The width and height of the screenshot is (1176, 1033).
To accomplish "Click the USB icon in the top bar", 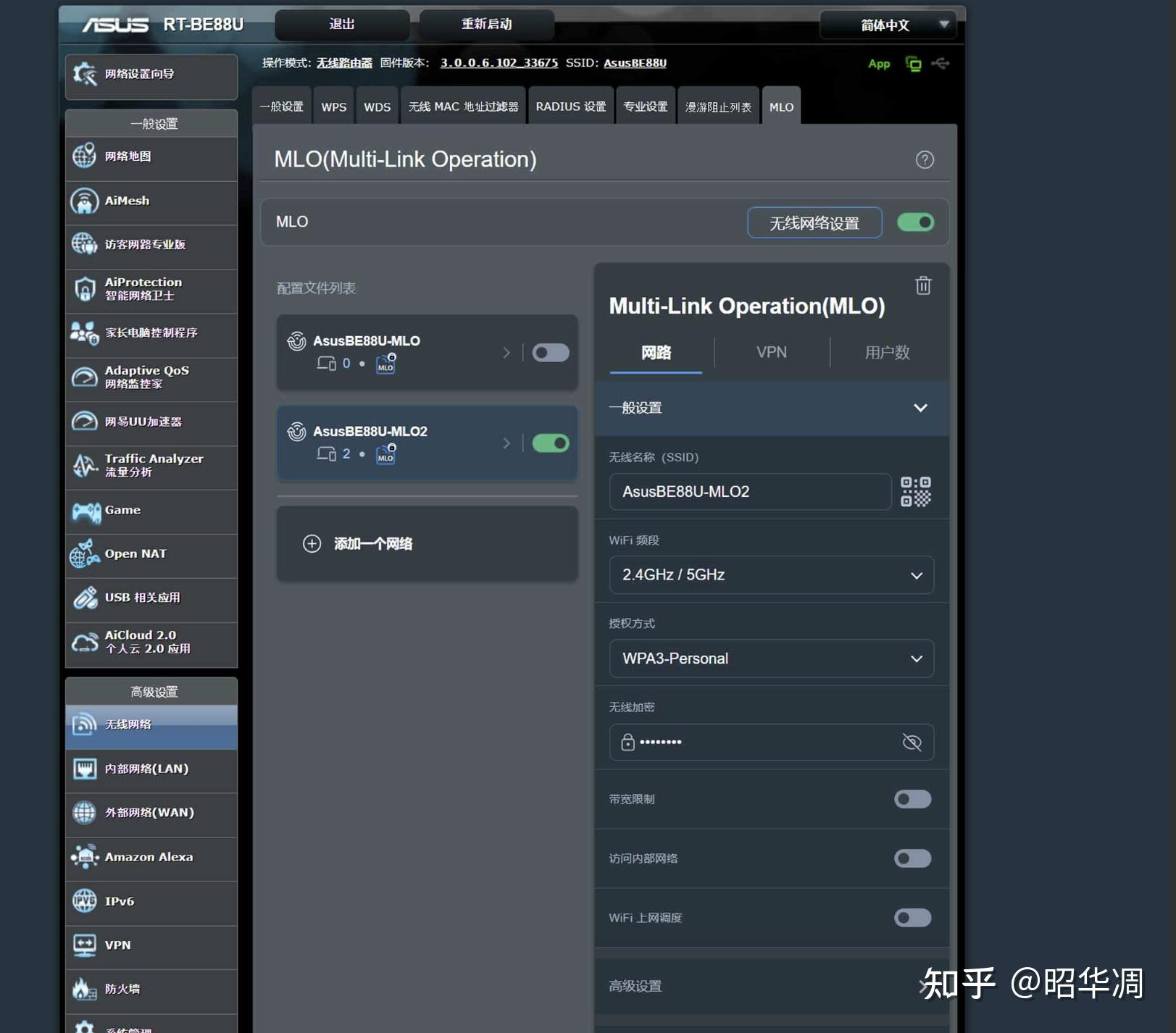I will [940, 64].
